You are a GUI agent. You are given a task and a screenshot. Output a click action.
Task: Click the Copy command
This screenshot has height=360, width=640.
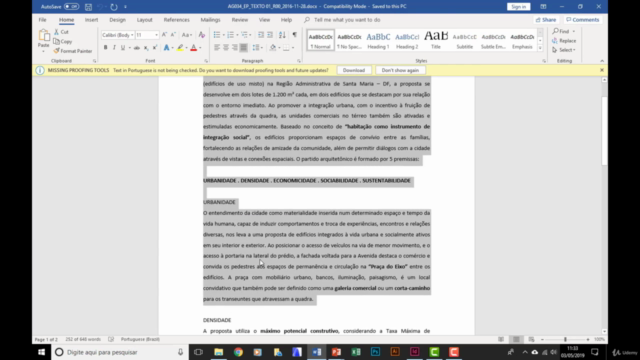coord(63,42)
